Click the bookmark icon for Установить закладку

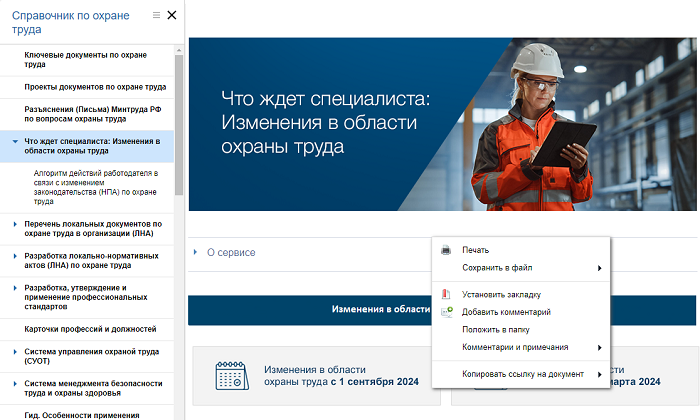[x=446, y=295]
